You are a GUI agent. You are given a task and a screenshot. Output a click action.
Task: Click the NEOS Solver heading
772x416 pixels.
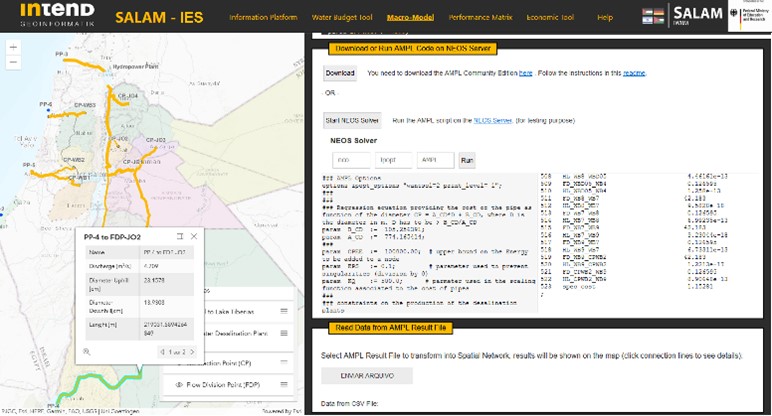354,141
